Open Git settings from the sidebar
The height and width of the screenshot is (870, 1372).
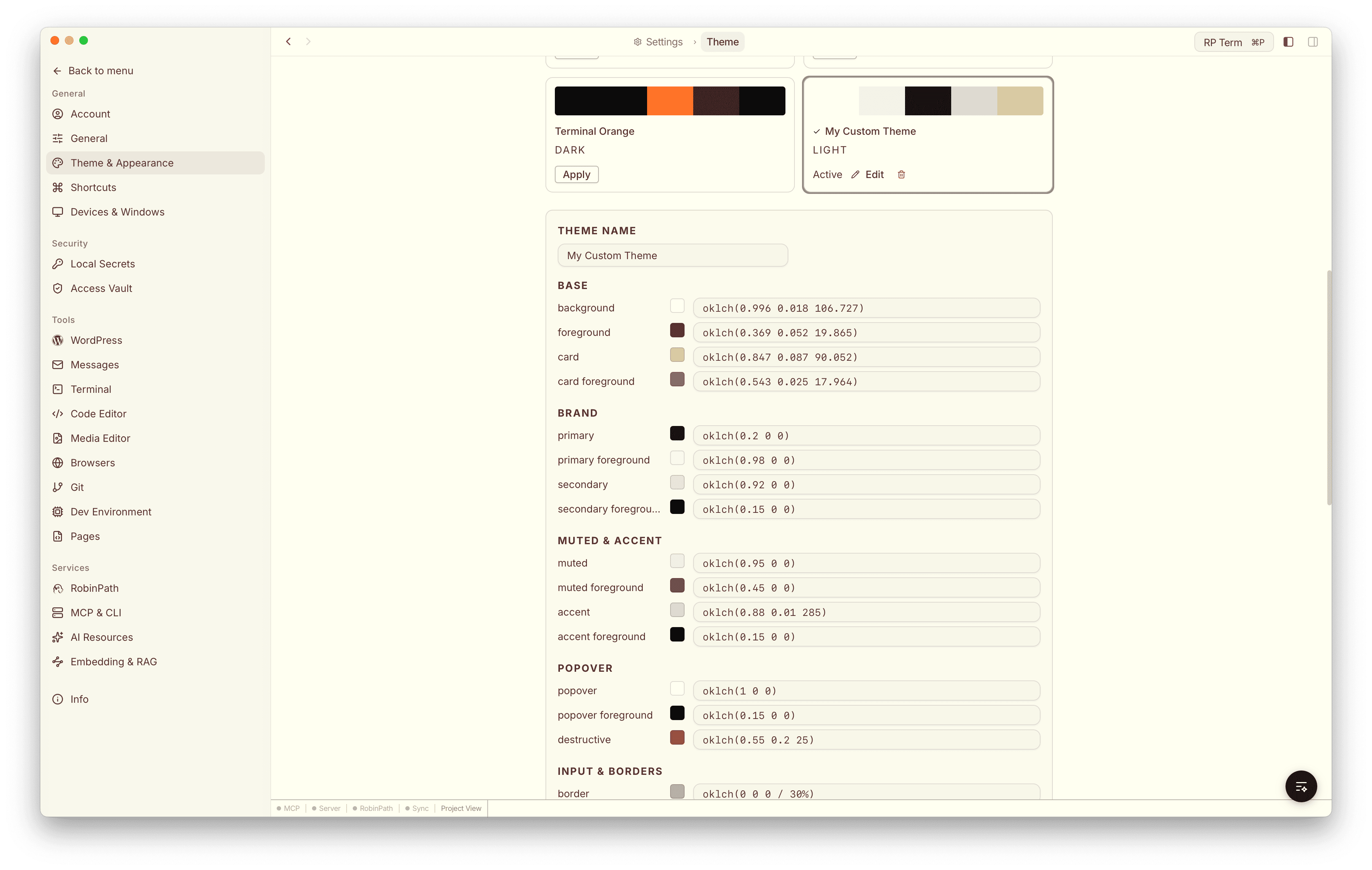tap(76, 487)
